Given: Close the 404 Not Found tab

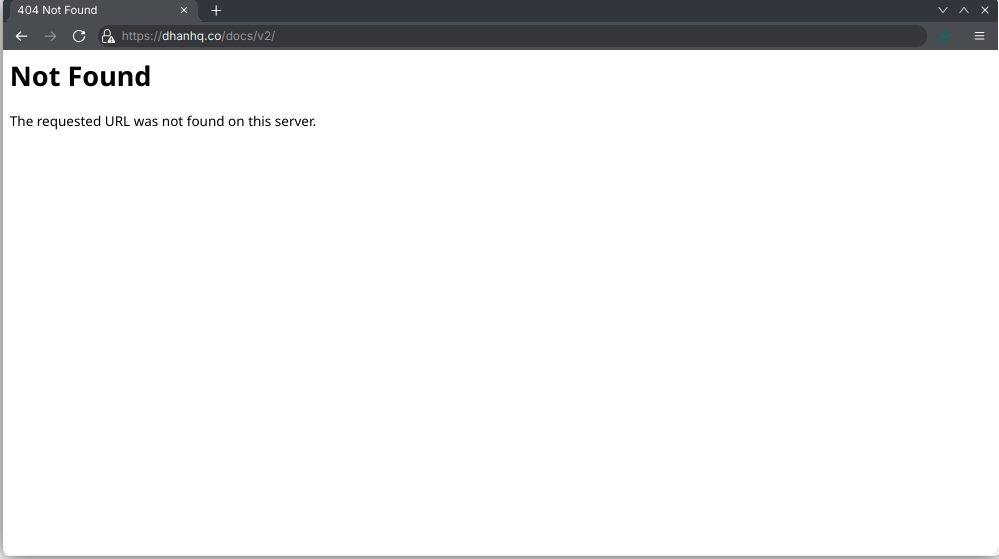Looking at the screenshot, I should (x=183, y=10).
